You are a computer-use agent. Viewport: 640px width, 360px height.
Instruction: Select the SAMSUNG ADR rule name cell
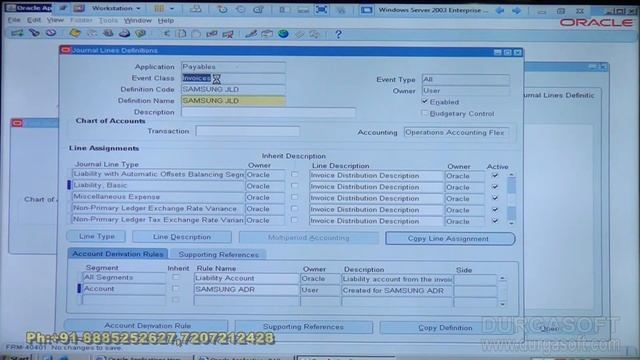[x=247, y=289]
